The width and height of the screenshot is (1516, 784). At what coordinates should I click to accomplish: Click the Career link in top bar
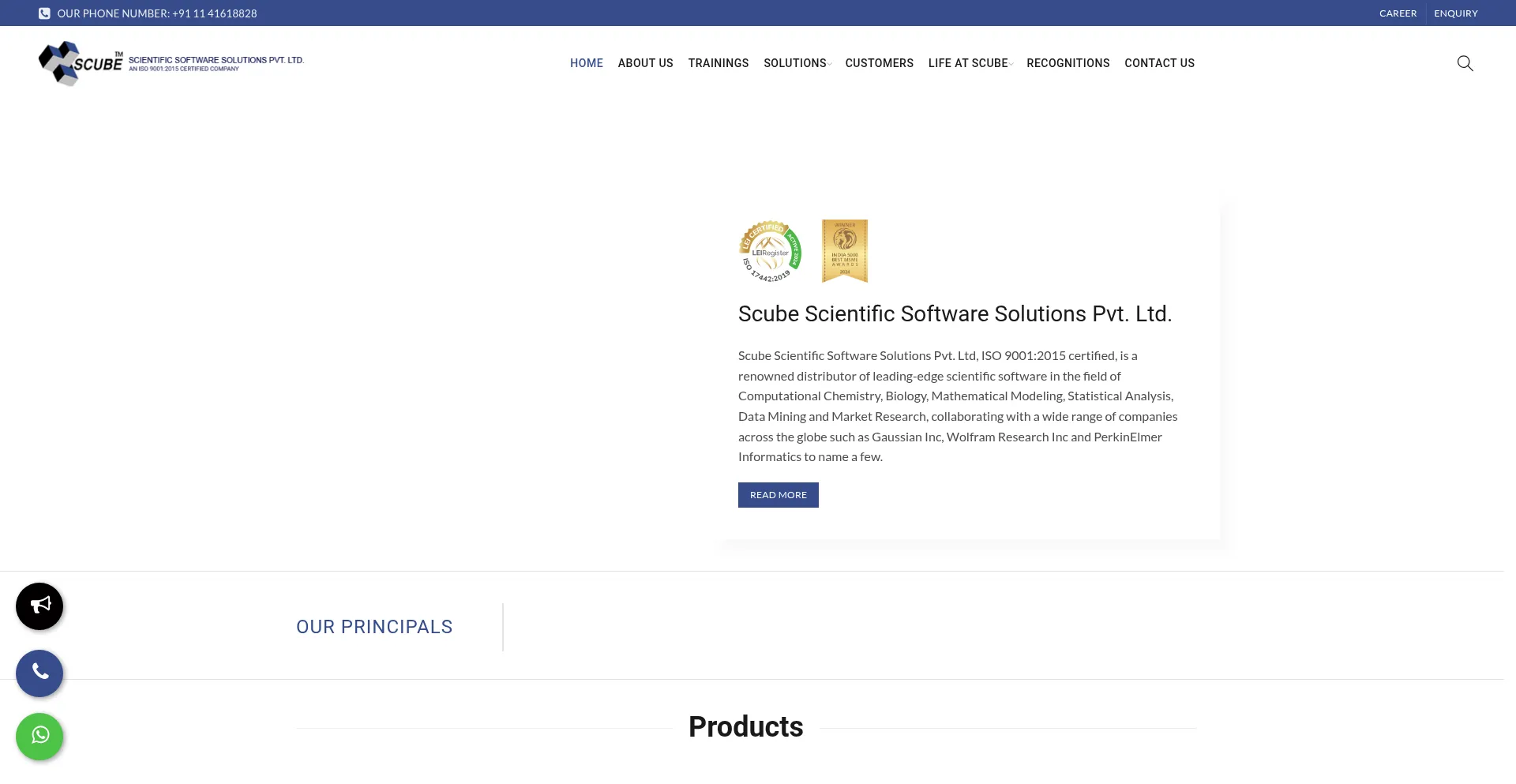pyautogui.click(x=1398, y=13)
